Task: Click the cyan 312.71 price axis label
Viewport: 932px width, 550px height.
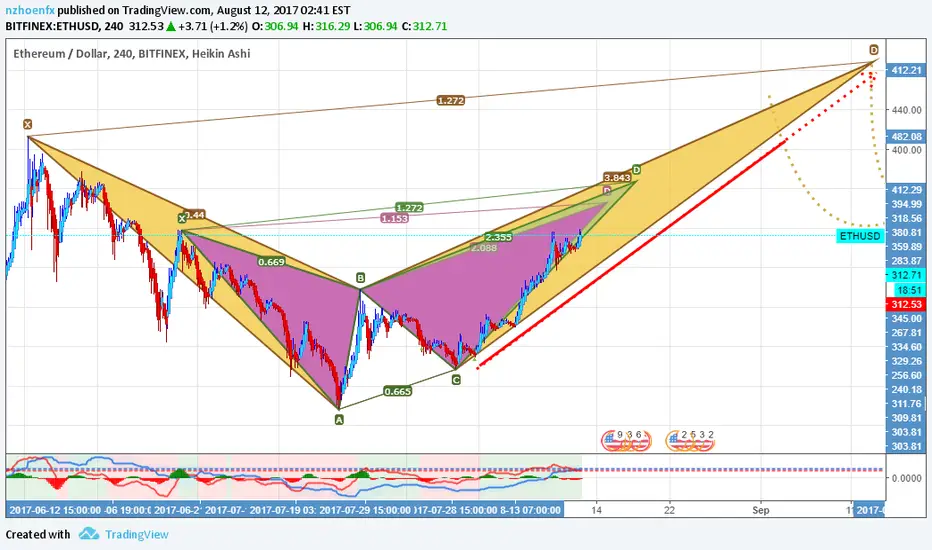Action: pyautogui.click(x=906, y=275)
